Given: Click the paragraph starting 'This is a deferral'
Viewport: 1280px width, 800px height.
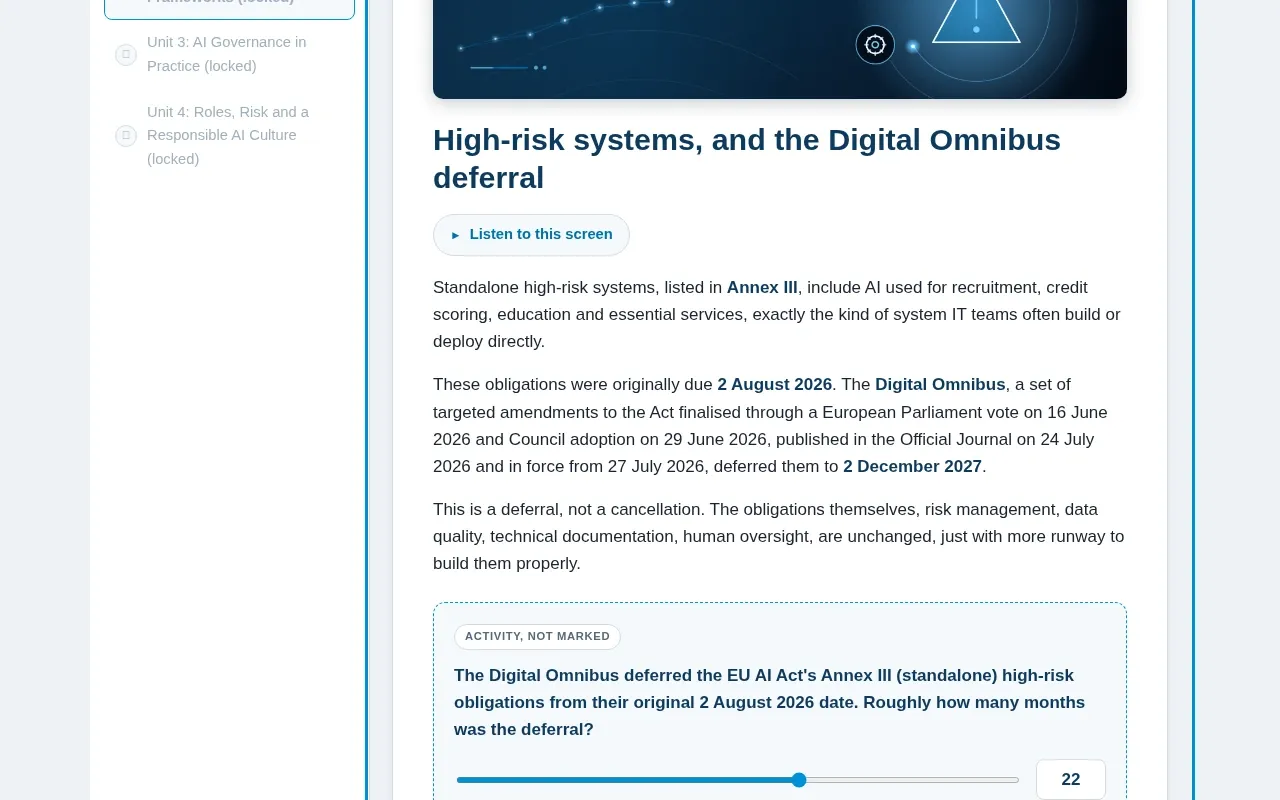Looking at the screenshot, I should (x=779, y=537).
